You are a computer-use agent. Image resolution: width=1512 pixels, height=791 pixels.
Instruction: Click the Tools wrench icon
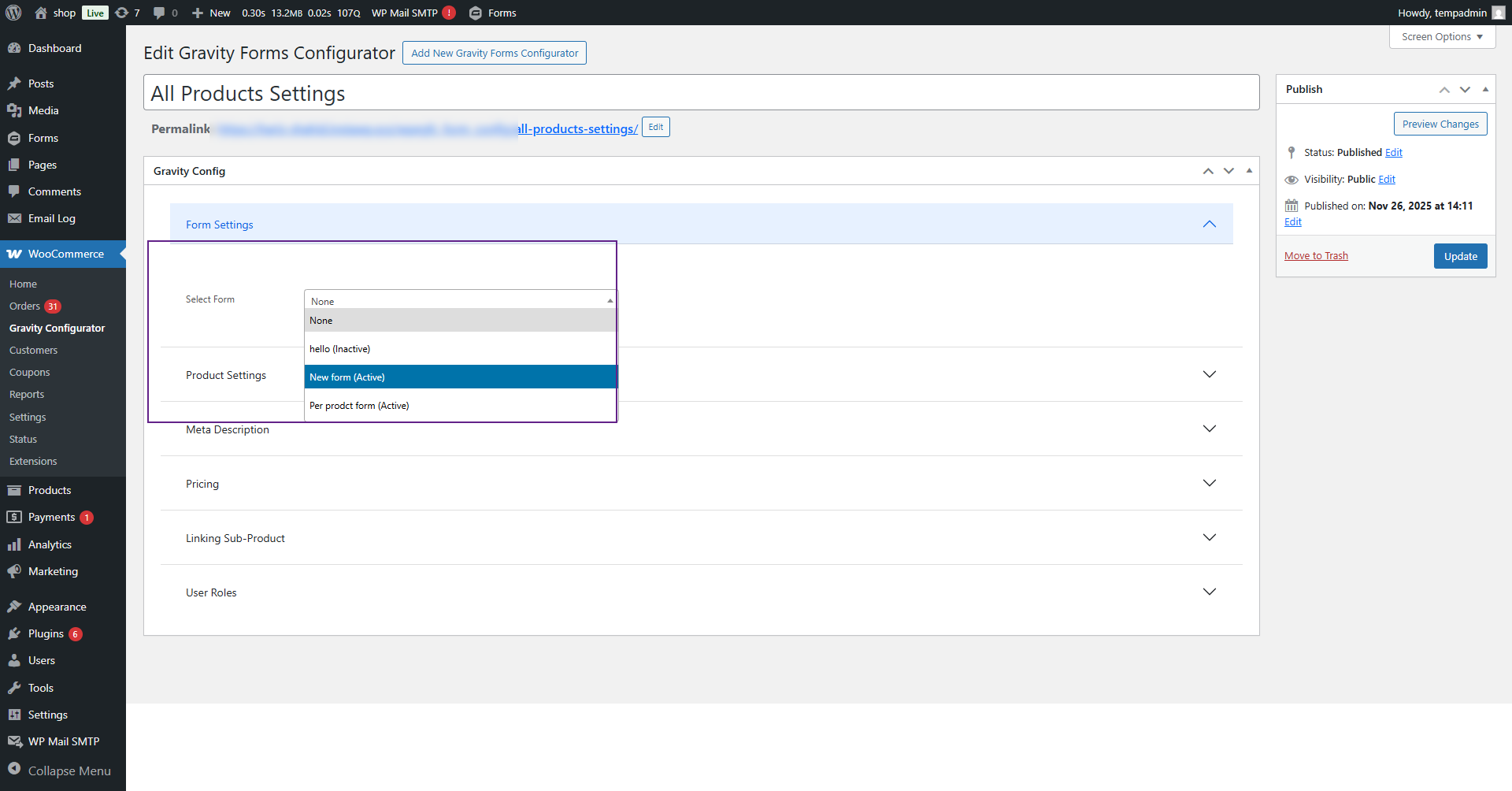click(x=14, y=688)
